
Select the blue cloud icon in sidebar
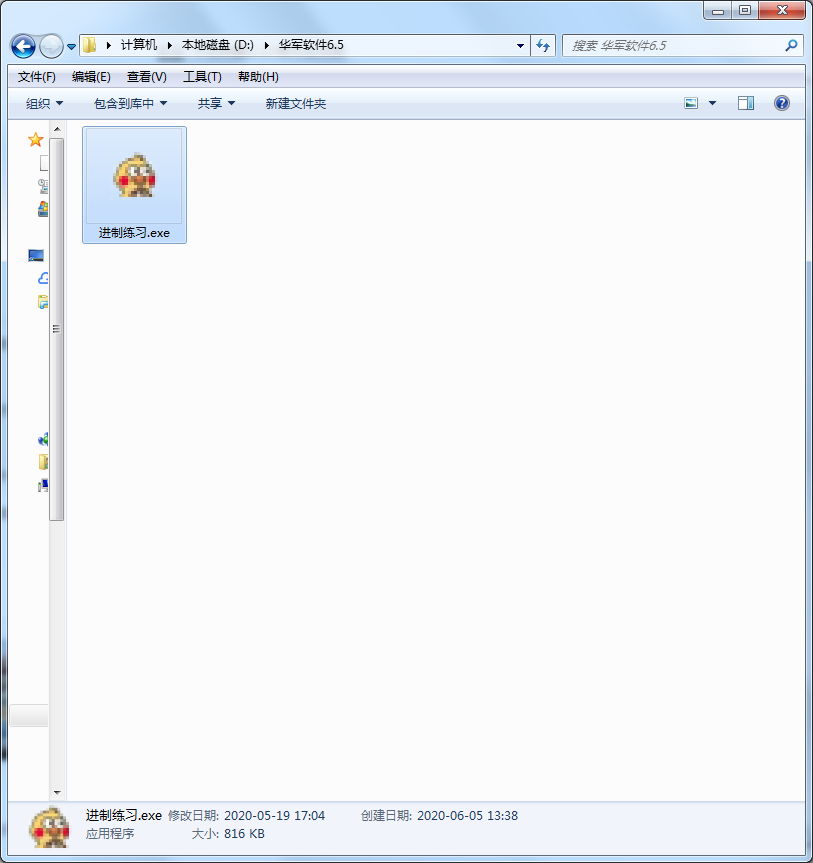click(43, 278)
